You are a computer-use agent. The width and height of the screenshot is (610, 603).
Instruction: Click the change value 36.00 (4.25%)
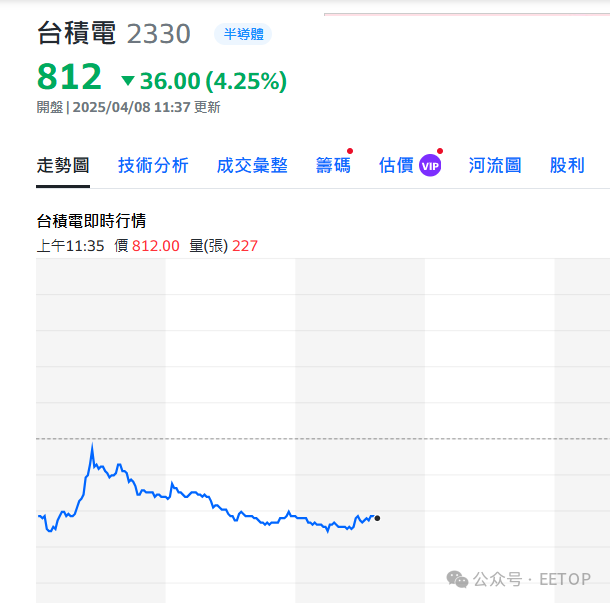pyautogui.click(x=213, y=81)
